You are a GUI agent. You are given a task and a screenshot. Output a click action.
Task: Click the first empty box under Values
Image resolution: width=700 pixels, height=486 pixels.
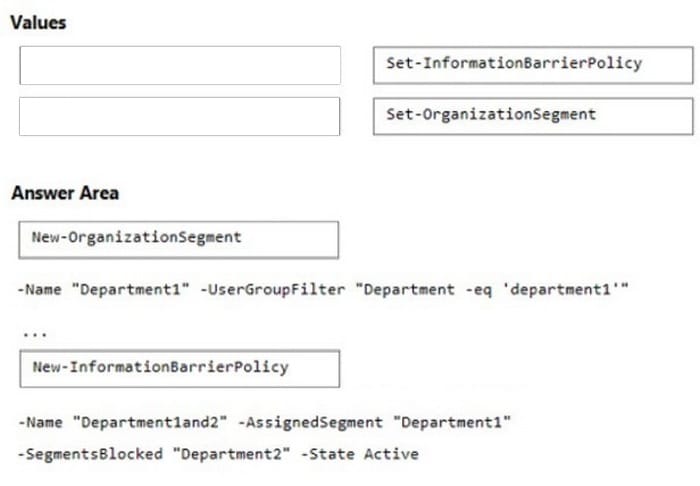[x=180, y=65]
